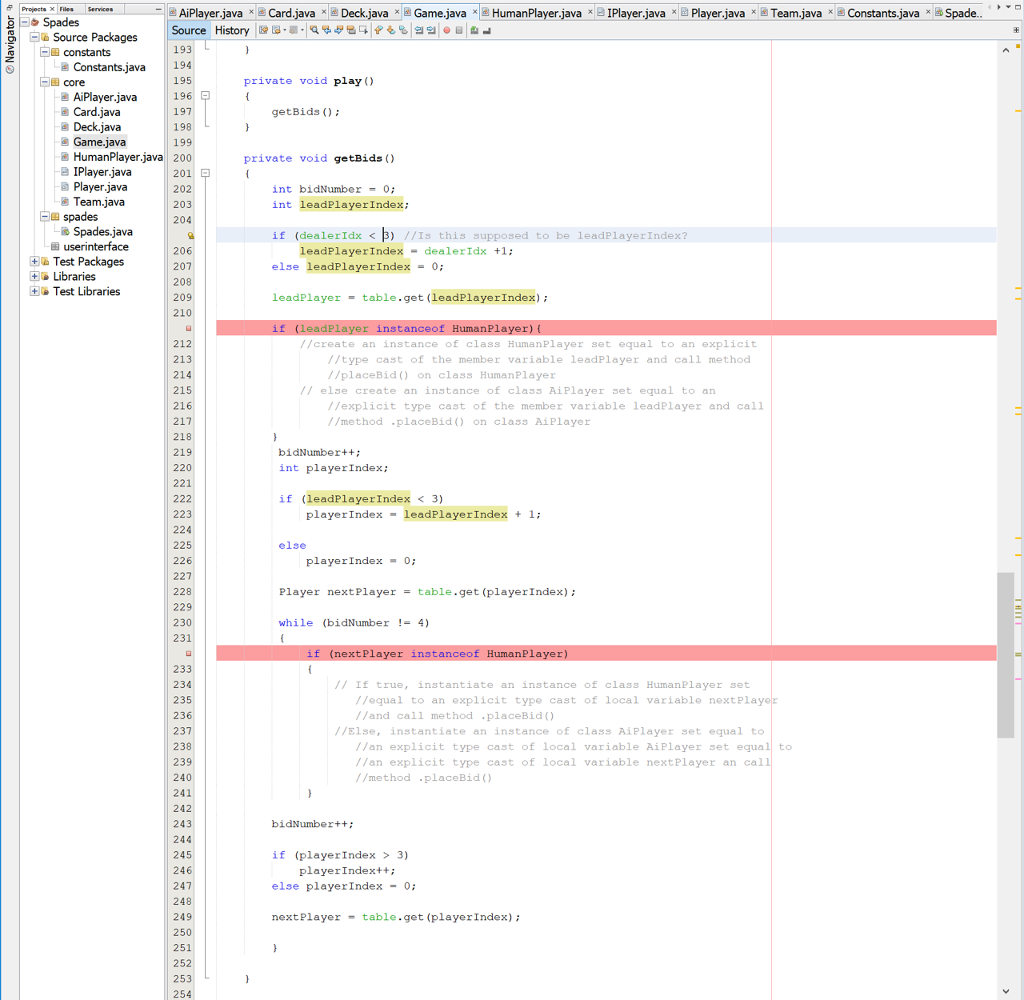The image size is (1024, 1000).
Task: Click the Find Selection magnifier icon
Action: [314, 31]
